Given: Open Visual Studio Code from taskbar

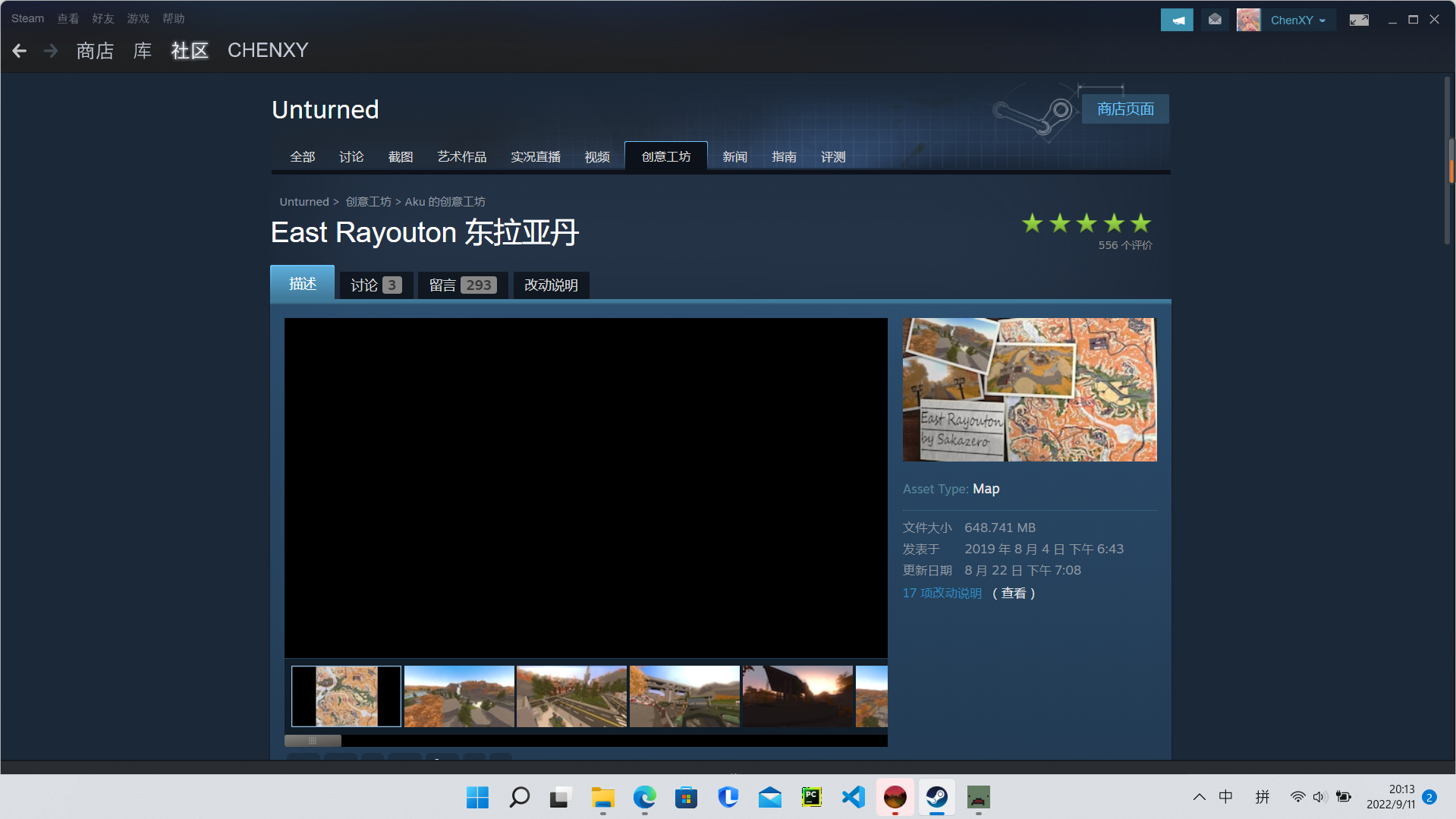Looking at the screenshot, I should click(853, 797).
